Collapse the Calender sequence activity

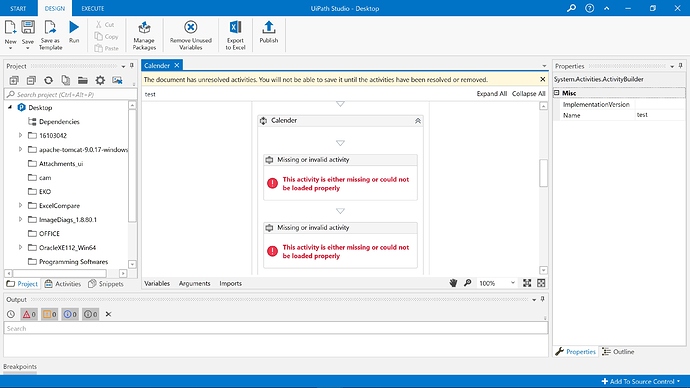click(418, 121)
